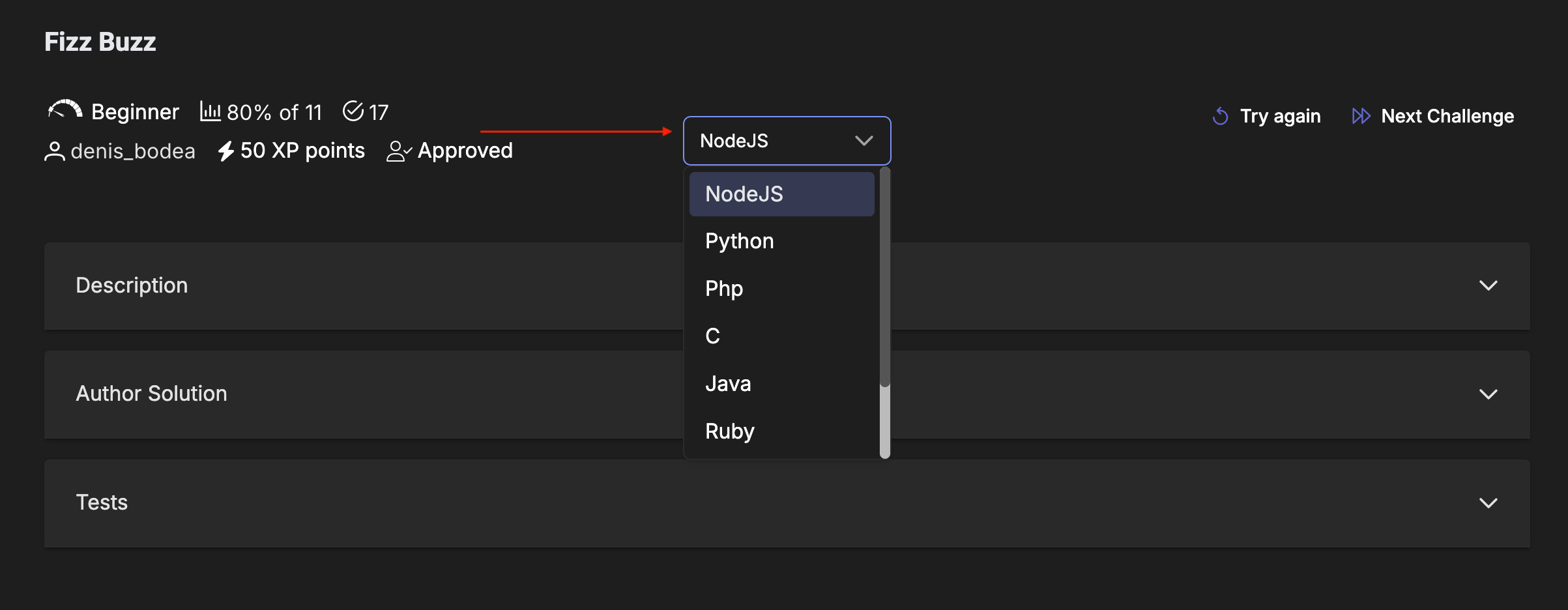1568x610 pixels.
Task: Open the NodeJS language dropdown
Action: pyautogui.click(x=786, y=141)
